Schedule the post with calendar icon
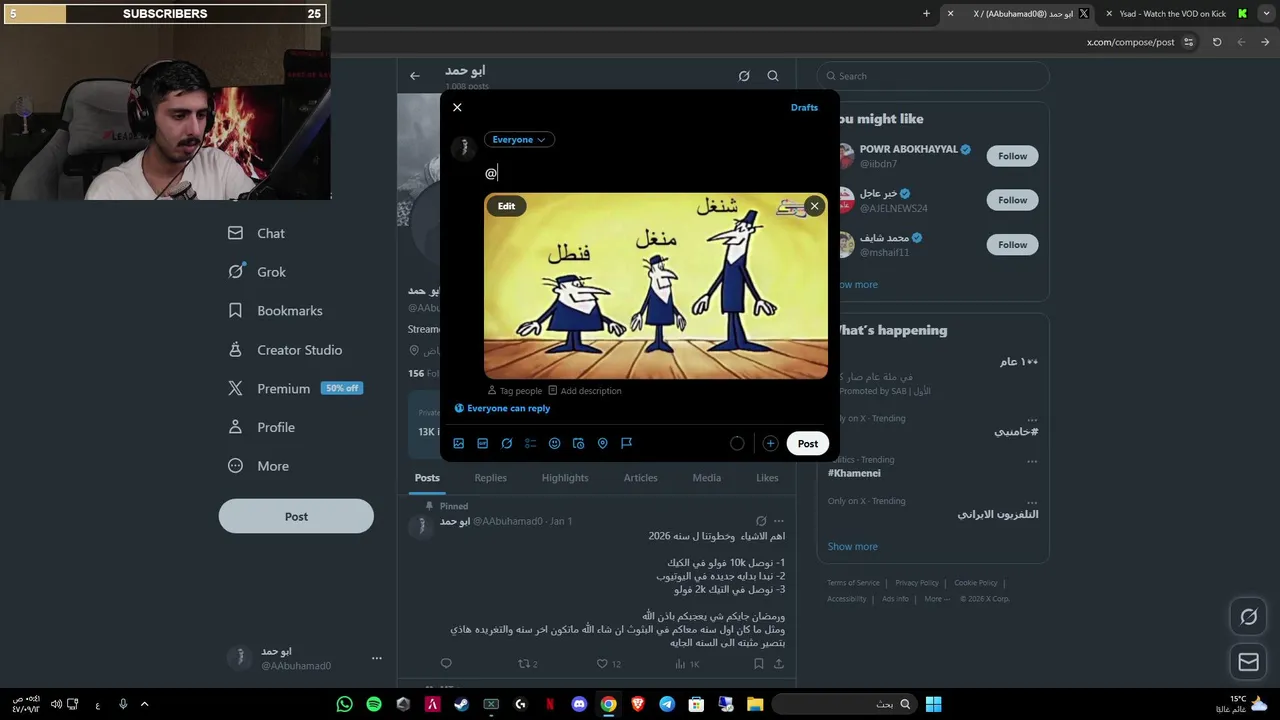 click(578, 443)
